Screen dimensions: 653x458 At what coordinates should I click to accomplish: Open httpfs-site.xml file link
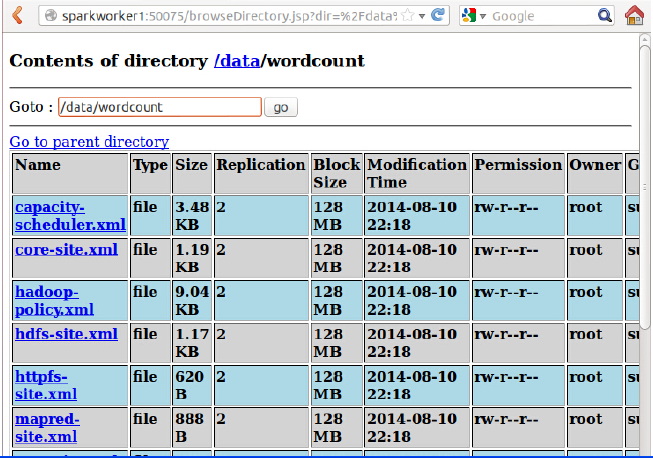[x=46, y=385]
